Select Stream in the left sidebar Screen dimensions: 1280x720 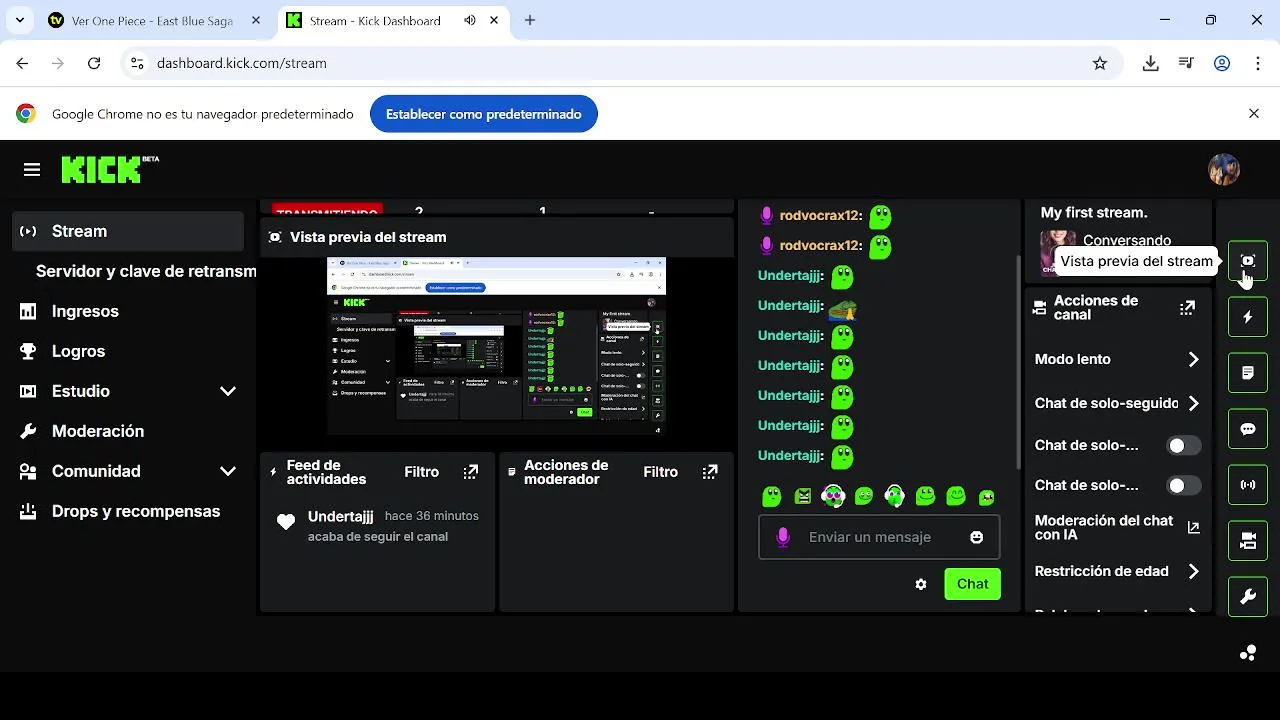tap(128, 231)
